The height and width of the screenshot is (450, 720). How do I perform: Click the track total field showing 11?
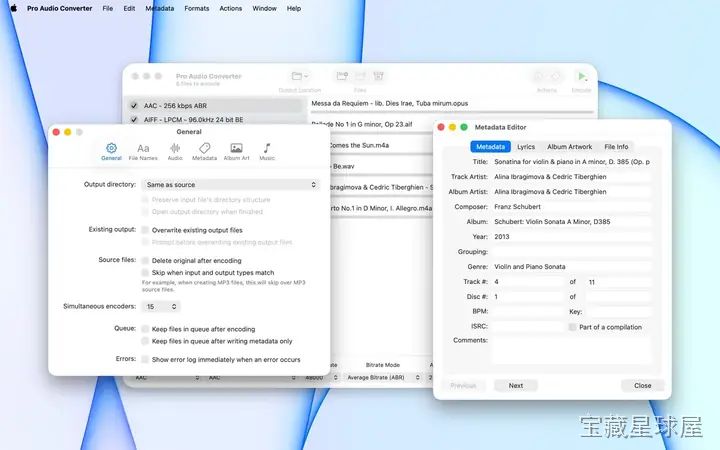tap(619, 281)
